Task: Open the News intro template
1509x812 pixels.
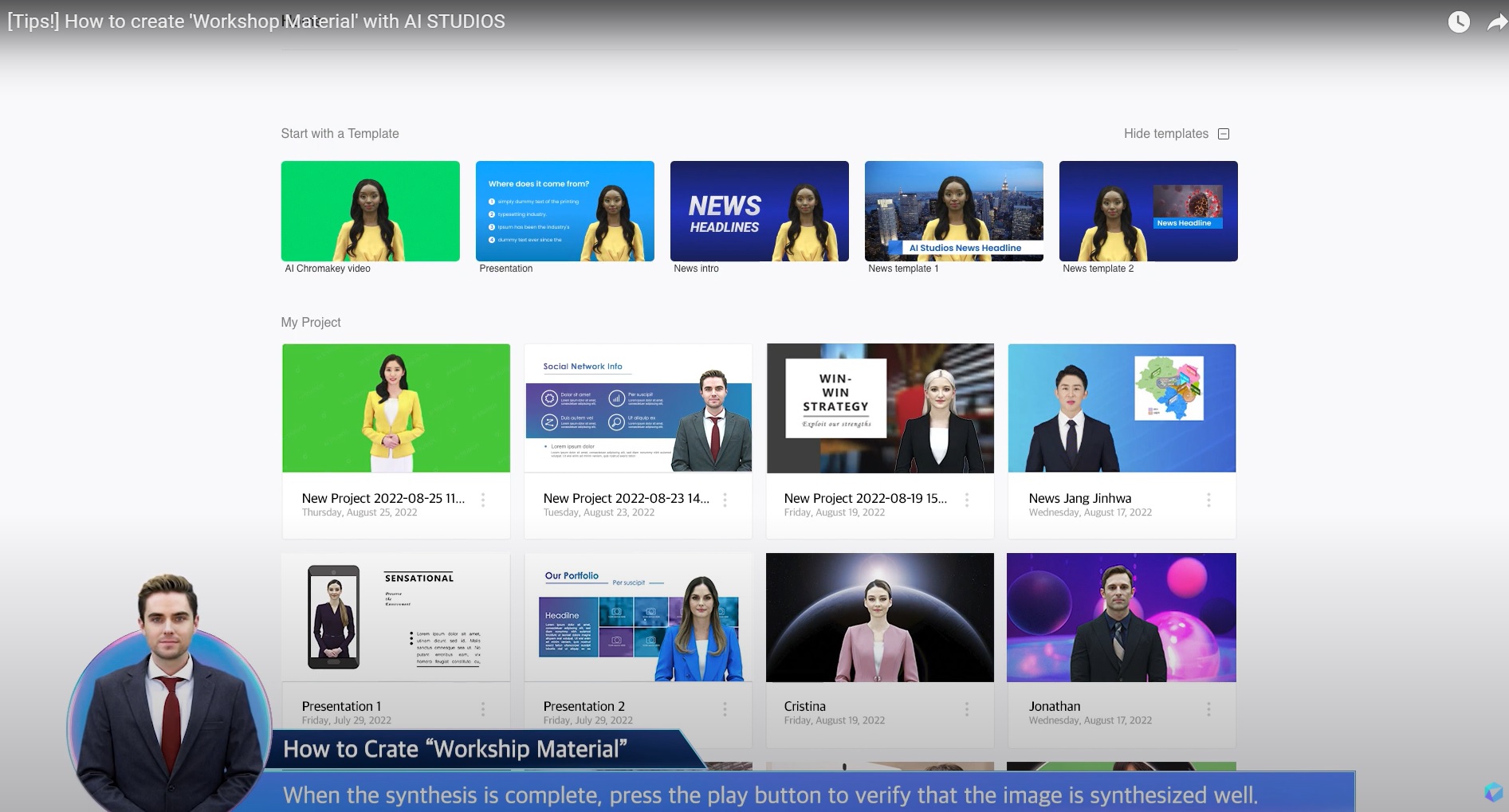Action: point(759,211)
